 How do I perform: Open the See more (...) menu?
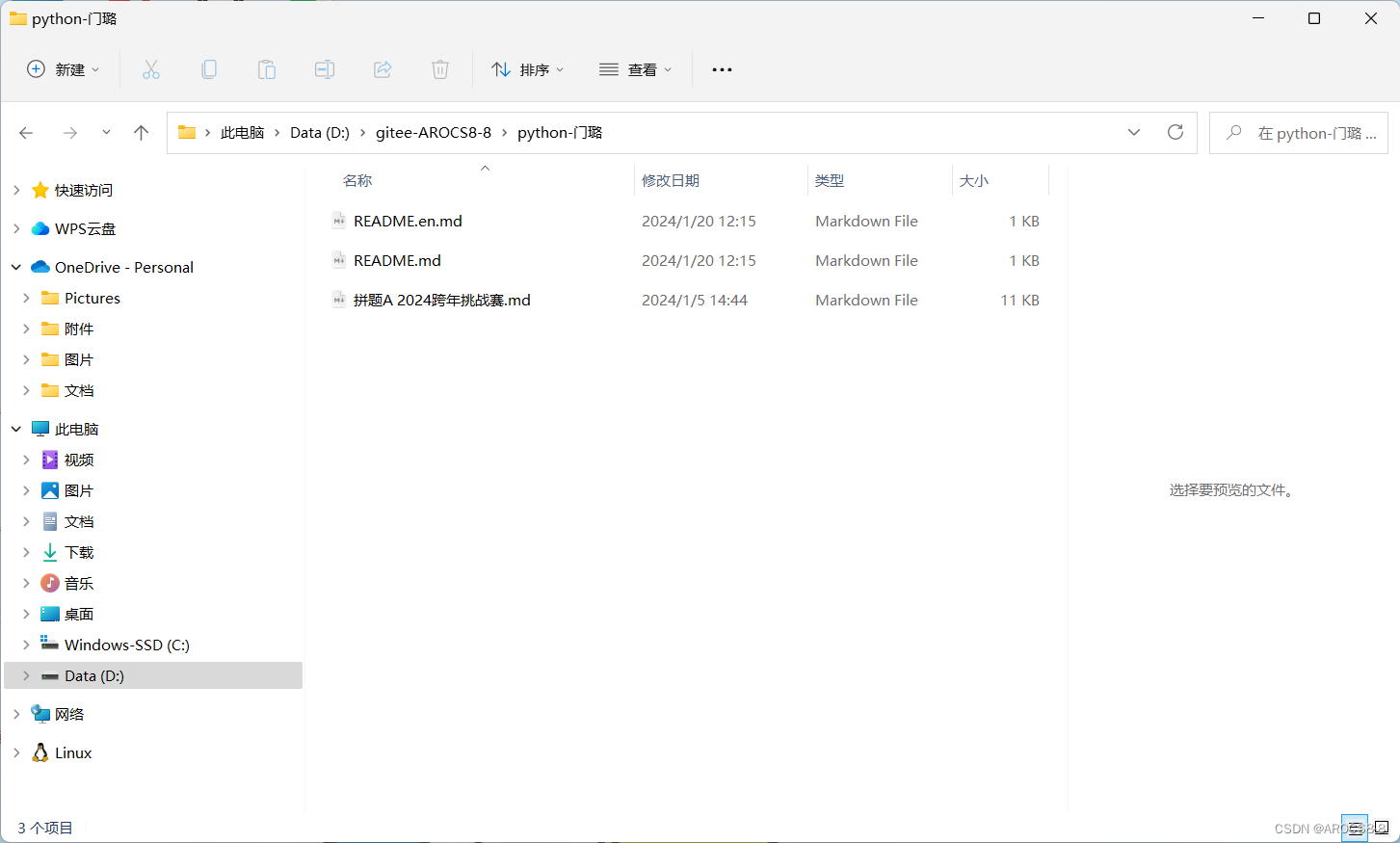click(722, 68)
